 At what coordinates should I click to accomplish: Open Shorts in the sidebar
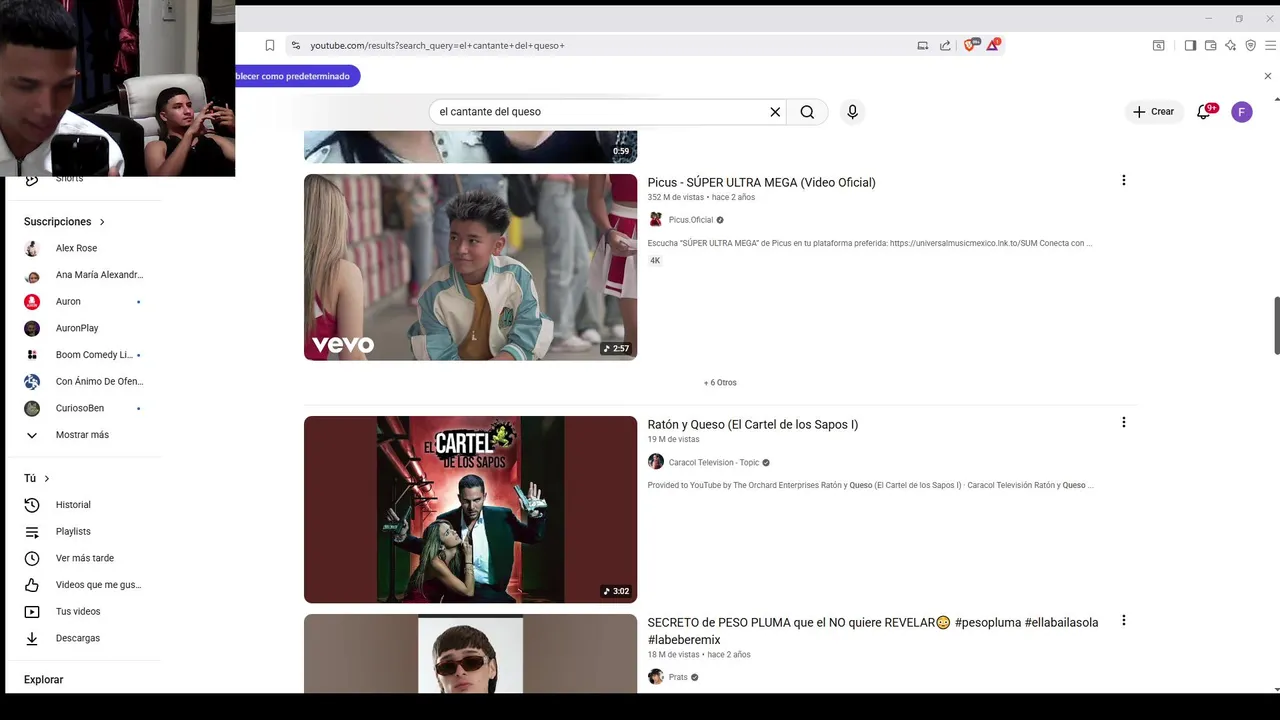click(70, 178)
